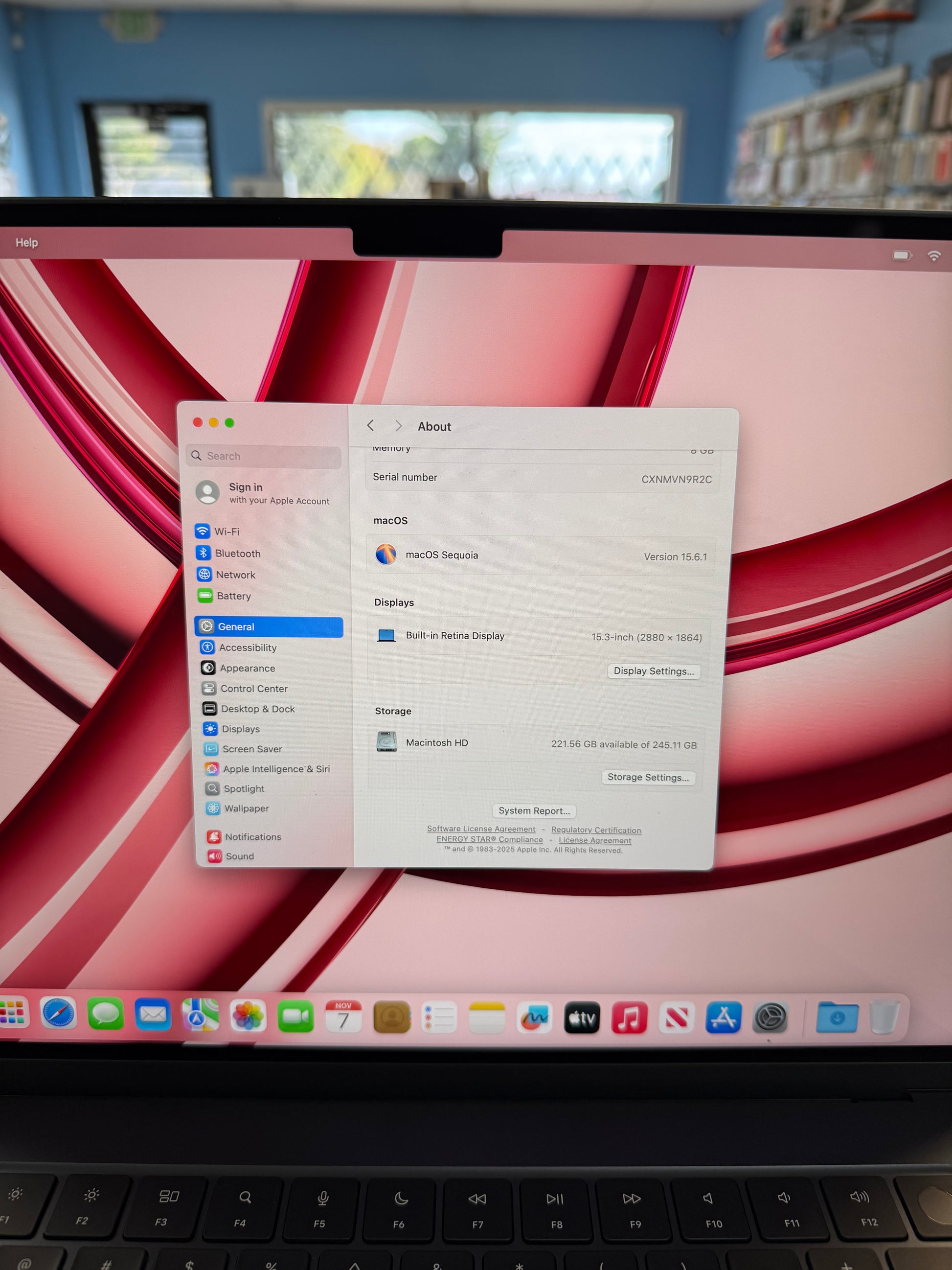Go back with the left chevron
This screenshot has width=952, height=1270.
(371, 425)
